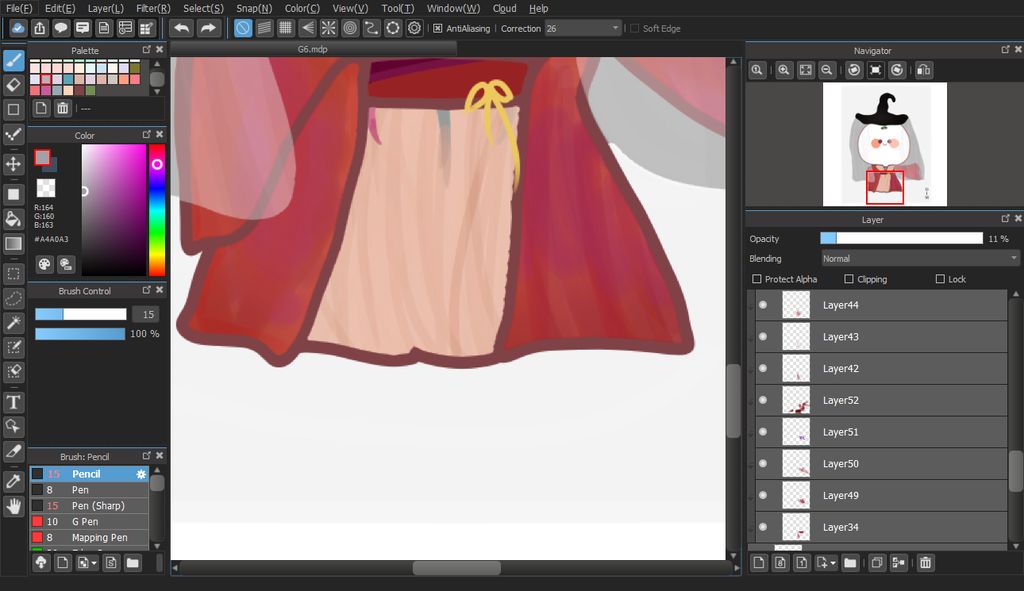Expand the Correction value dropdown
This screenshot has width=1024, height=591.
pos(615,28)
